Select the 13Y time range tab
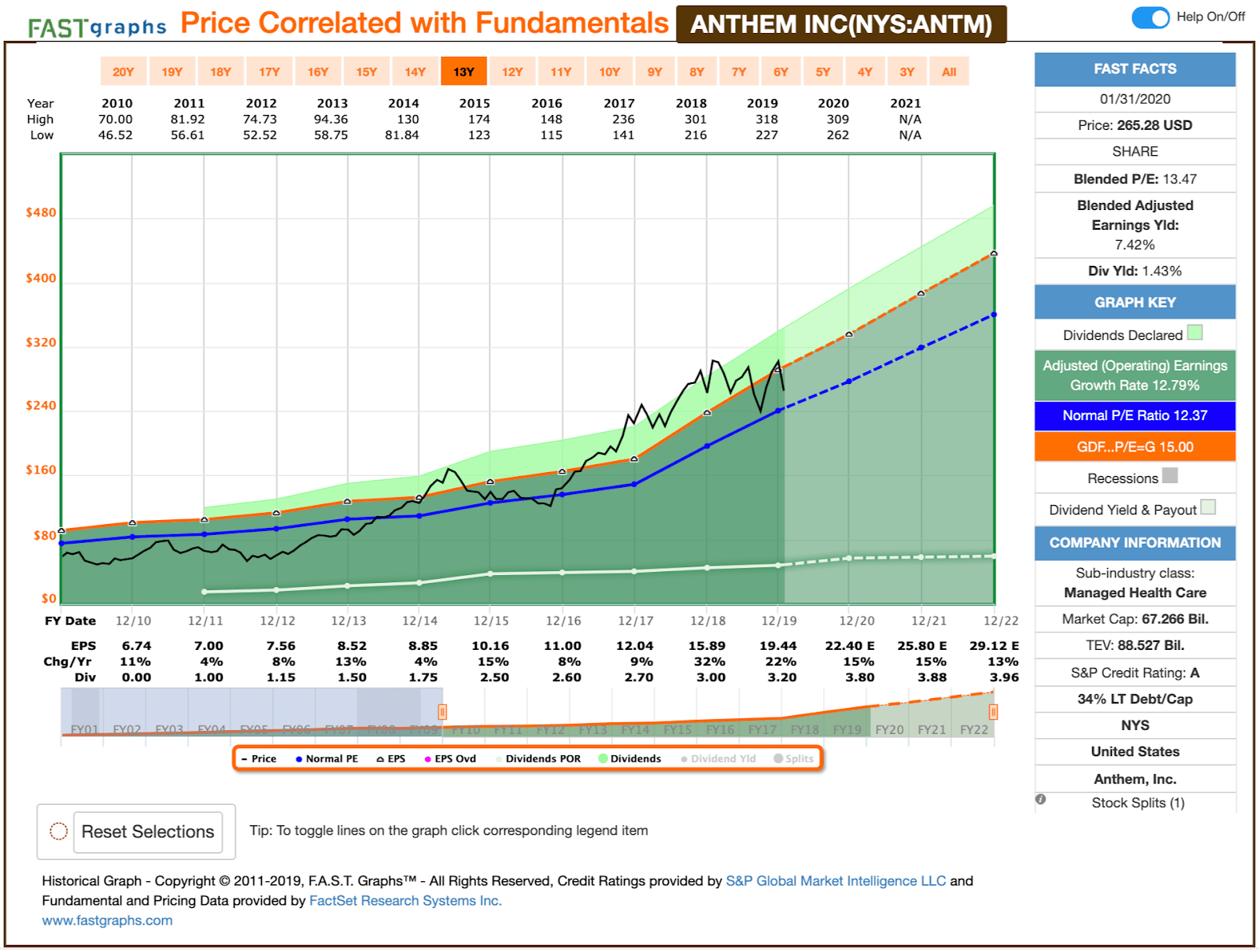Screen dimensions: 1259x952 click(x=464, y=72)
